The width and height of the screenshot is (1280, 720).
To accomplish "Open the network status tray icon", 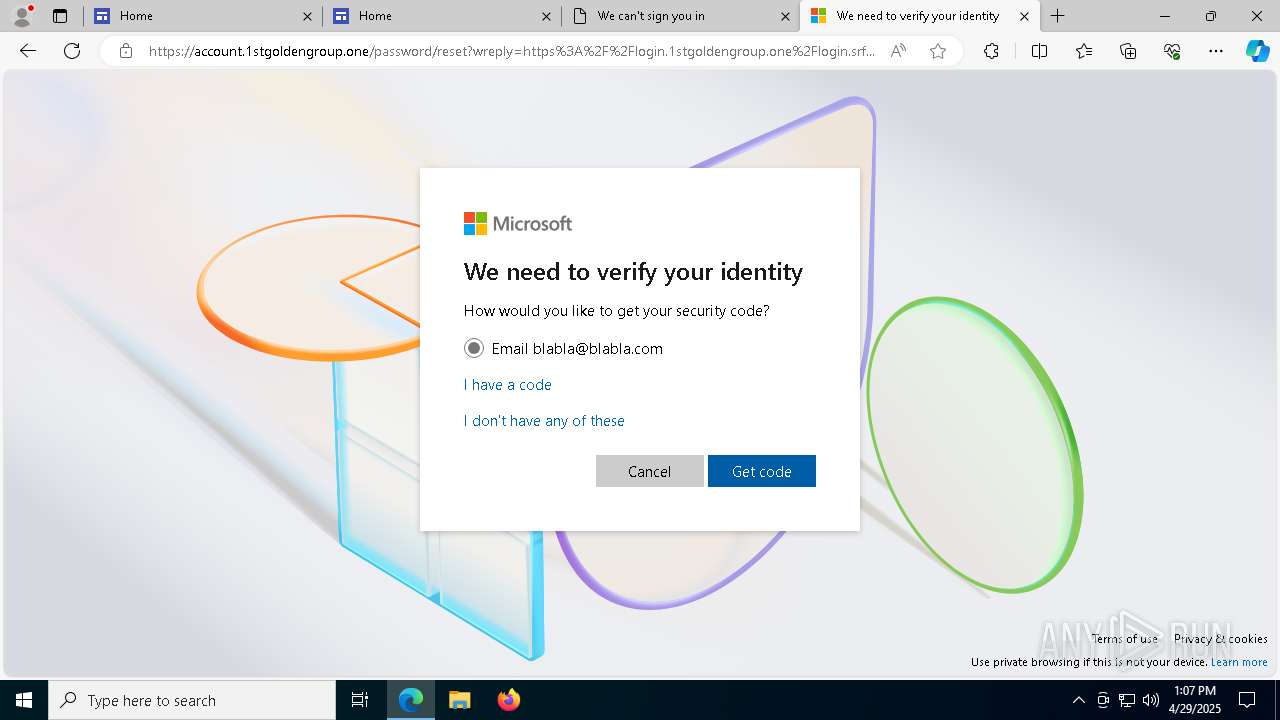I will [x=1127, y=700].
